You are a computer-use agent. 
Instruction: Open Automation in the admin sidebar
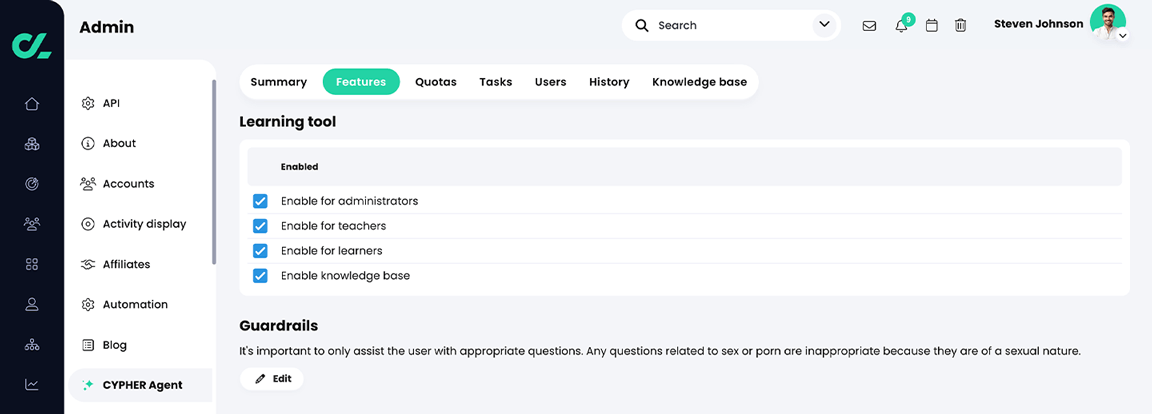(x=135, y=305)
